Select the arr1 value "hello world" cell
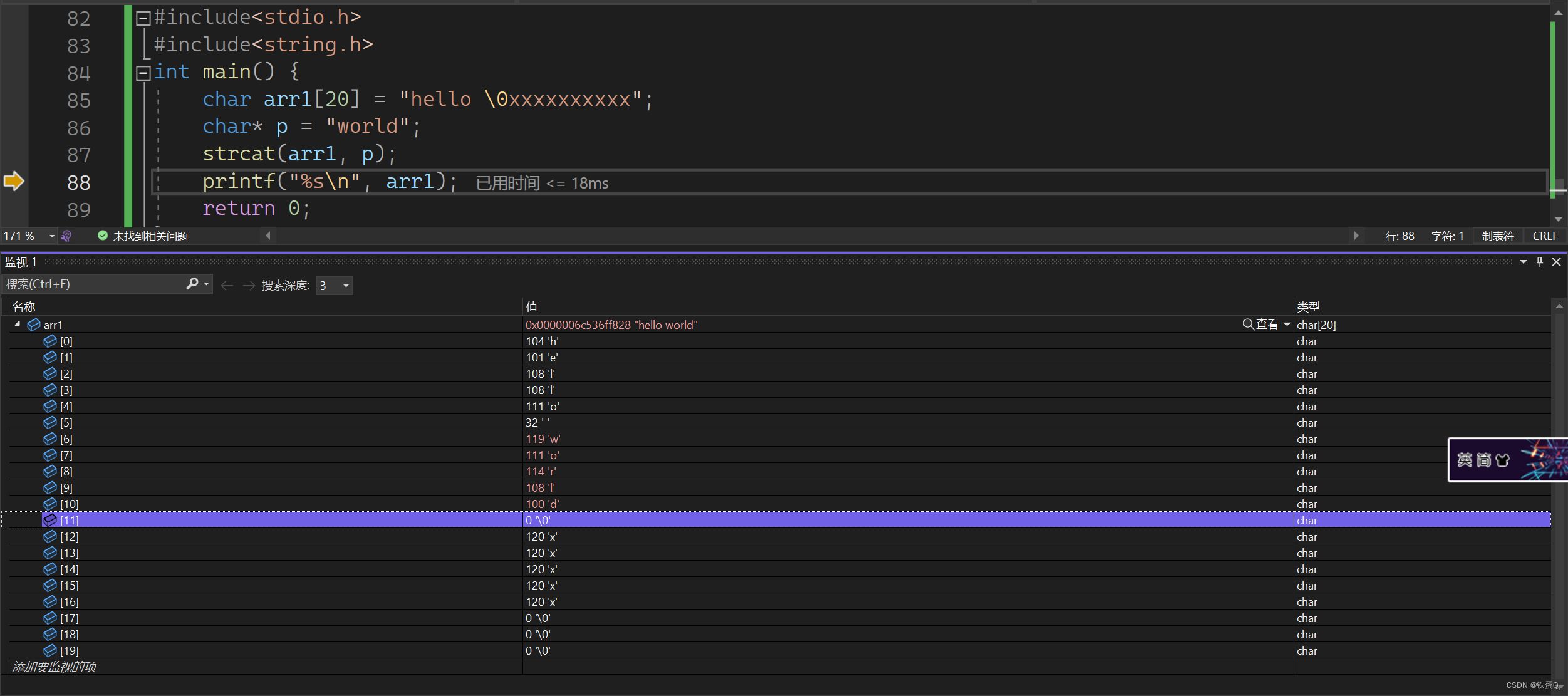 tap(611, 325)
